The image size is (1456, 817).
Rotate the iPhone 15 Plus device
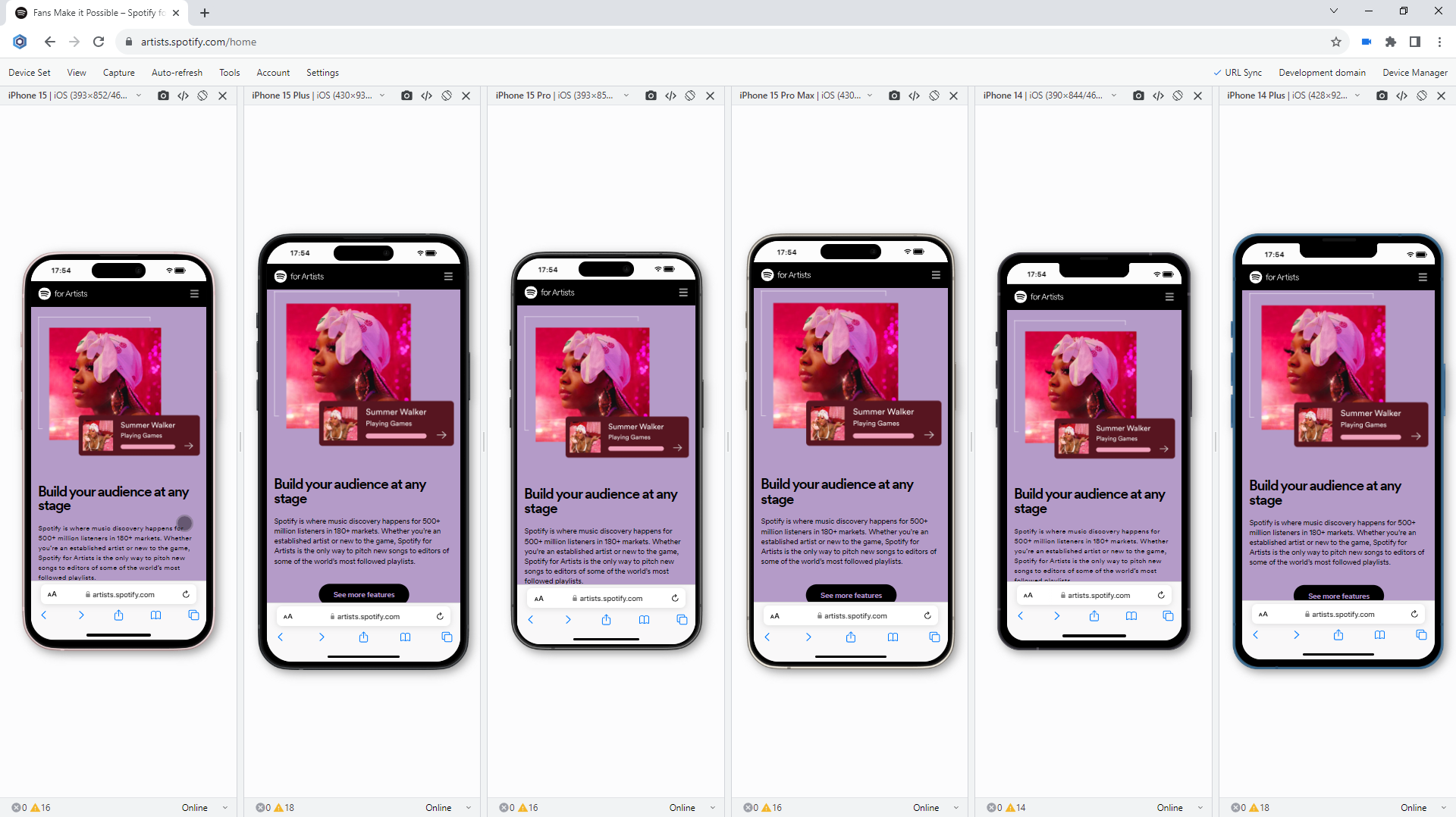(447, 95)
